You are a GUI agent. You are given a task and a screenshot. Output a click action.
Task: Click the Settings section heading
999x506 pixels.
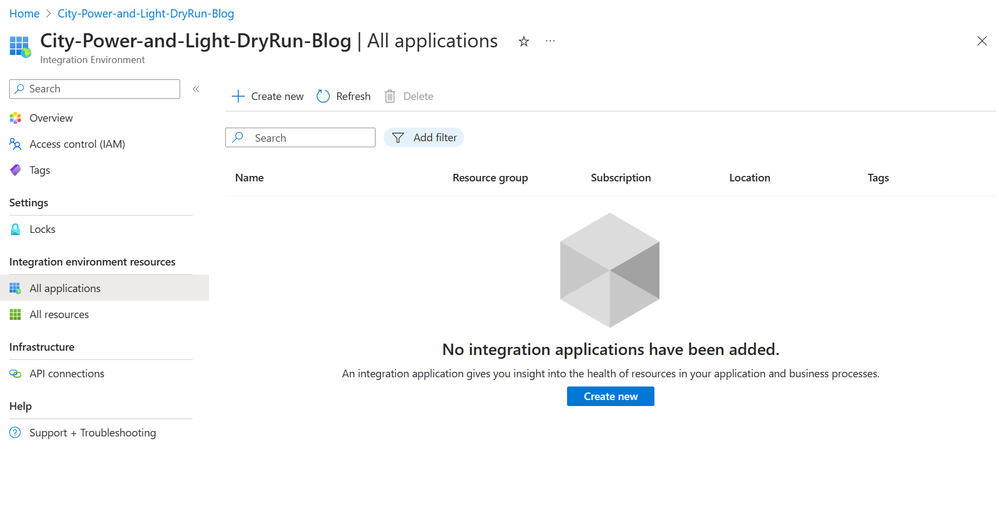tap(29, 203)
